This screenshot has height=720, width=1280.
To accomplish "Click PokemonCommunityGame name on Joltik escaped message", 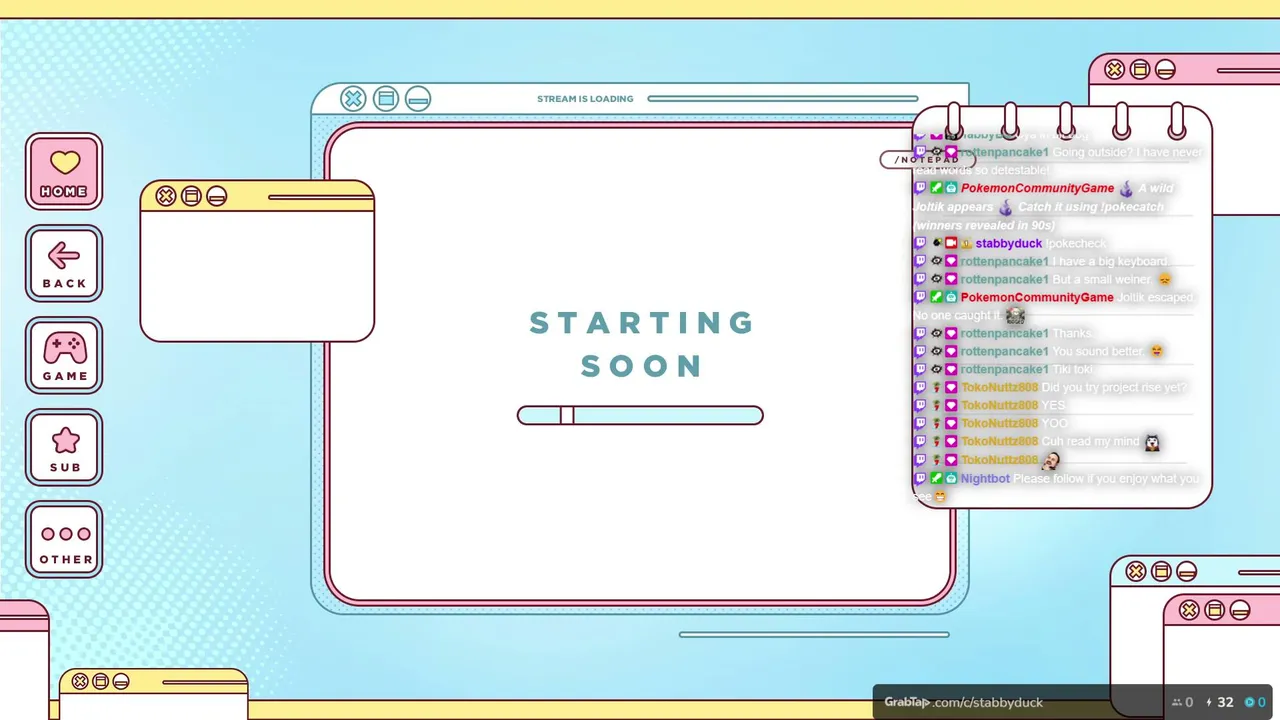I will point(1037,297).
